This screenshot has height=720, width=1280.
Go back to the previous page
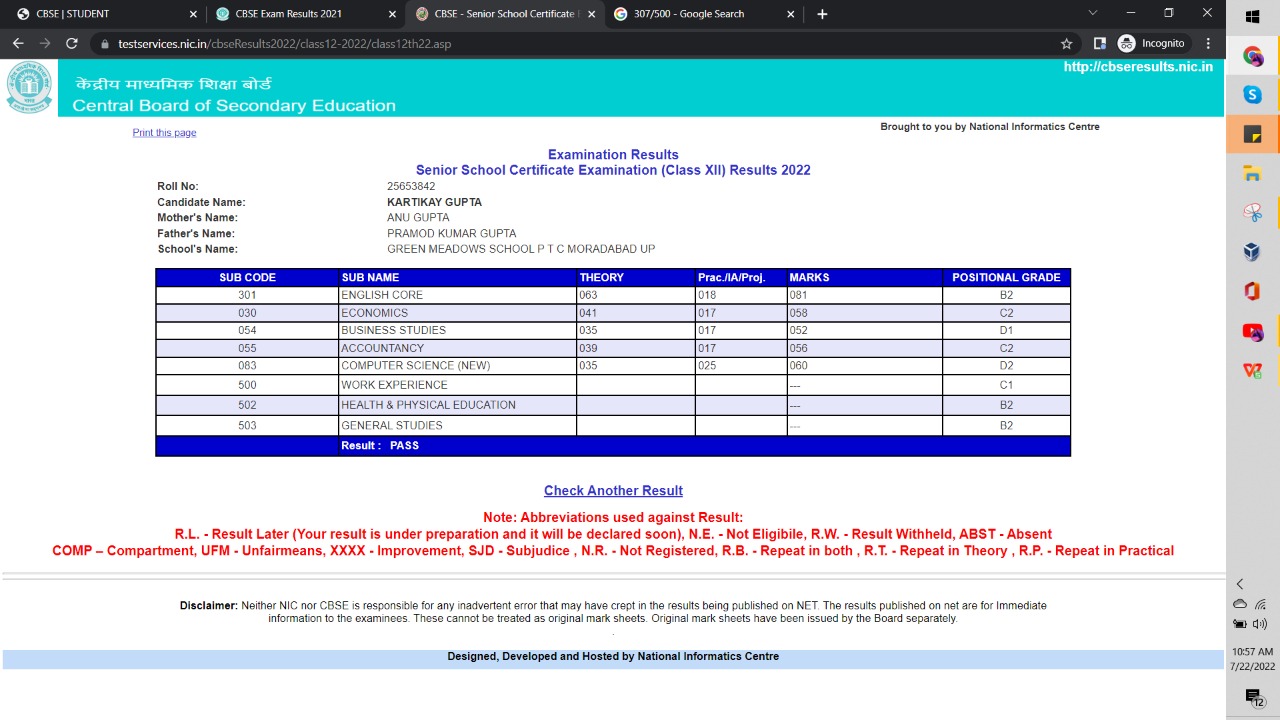[x=18, y=43]
